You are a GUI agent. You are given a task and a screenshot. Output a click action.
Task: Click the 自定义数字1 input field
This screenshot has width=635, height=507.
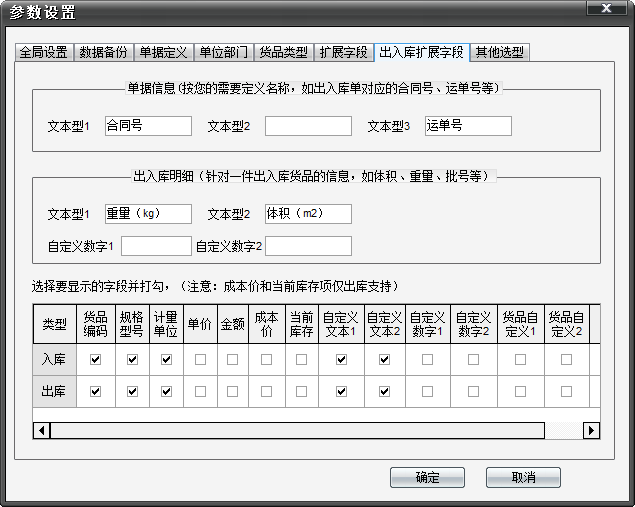(156, 246)
